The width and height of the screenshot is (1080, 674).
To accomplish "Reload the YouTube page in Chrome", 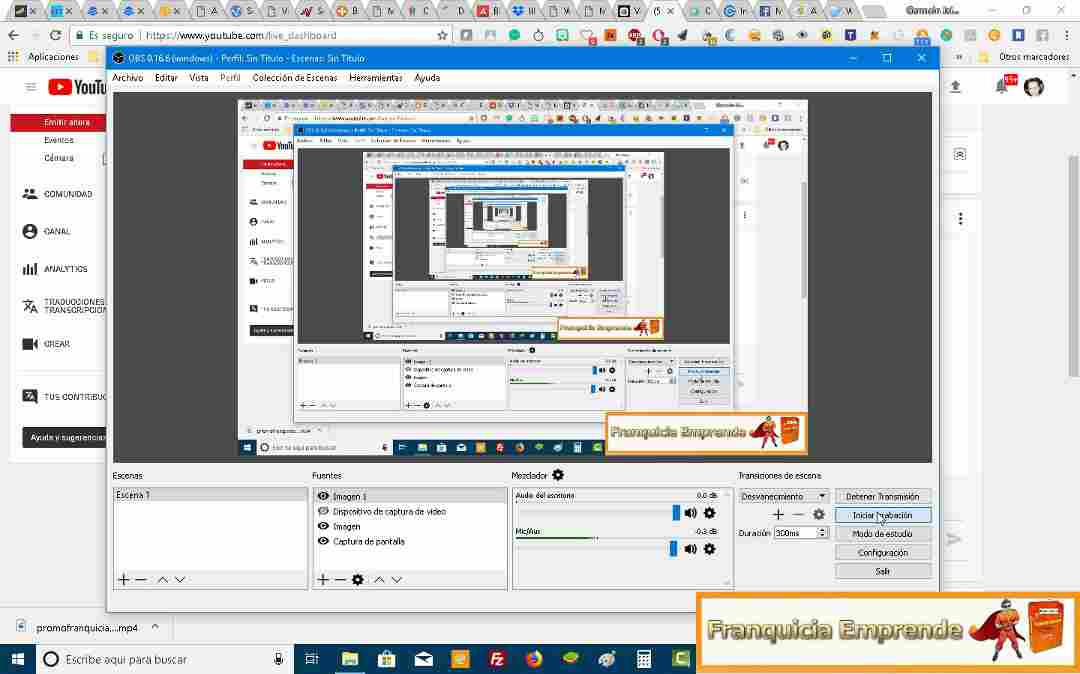I will [x=56, y=35].
